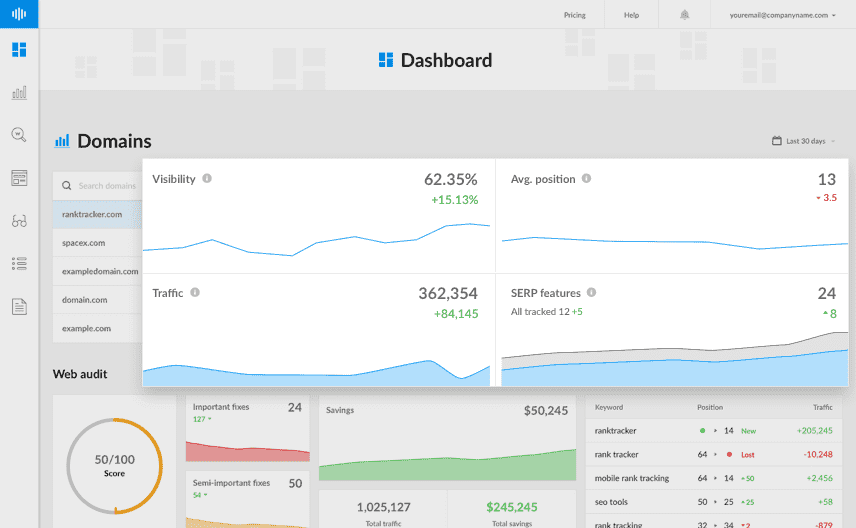Expand the 54 dropdown under Semi-important fixes
This screenshot has height=528, width=856.
[200, 495]
